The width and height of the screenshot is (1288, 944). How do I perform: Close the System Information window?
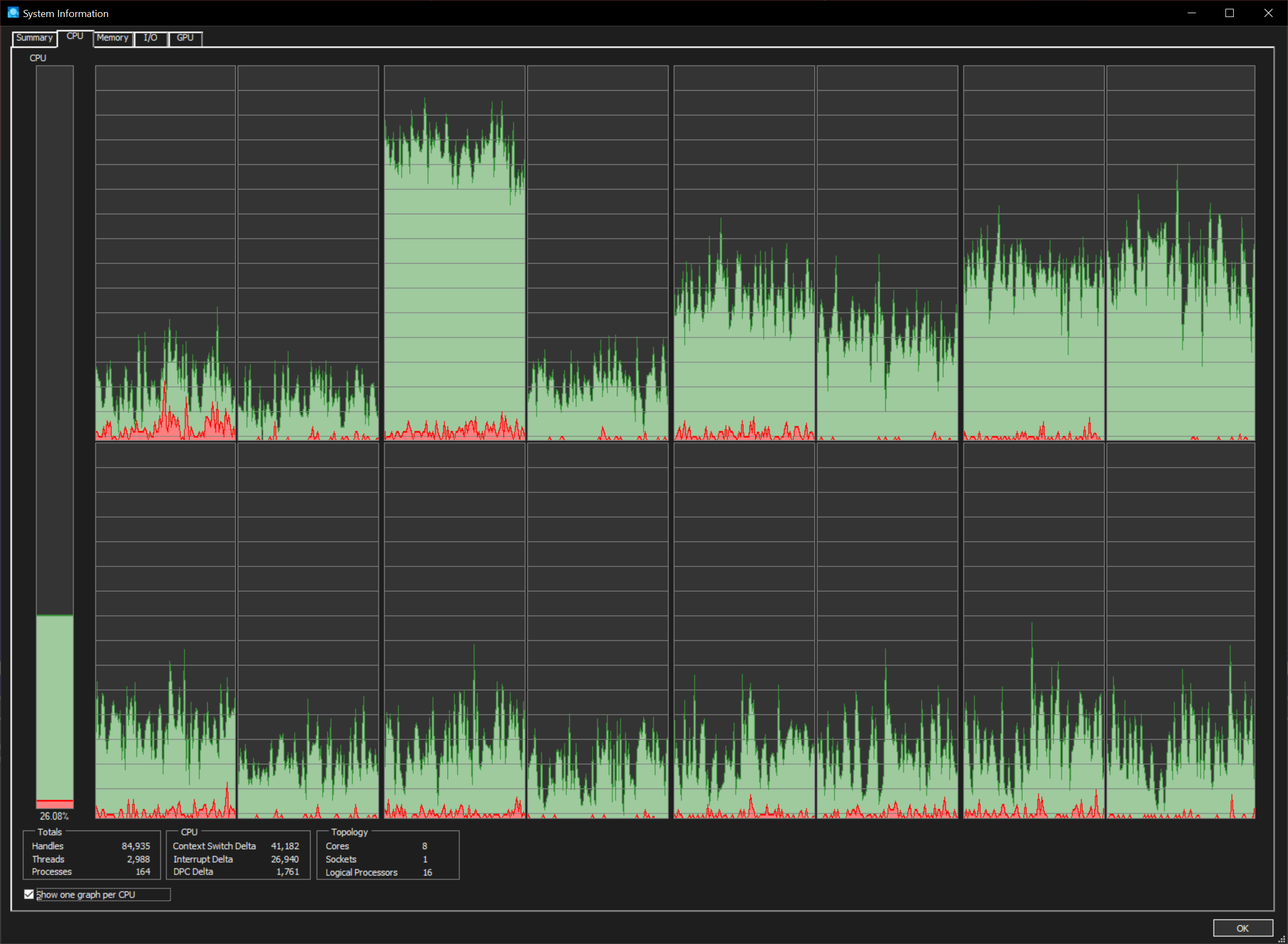1268,13
